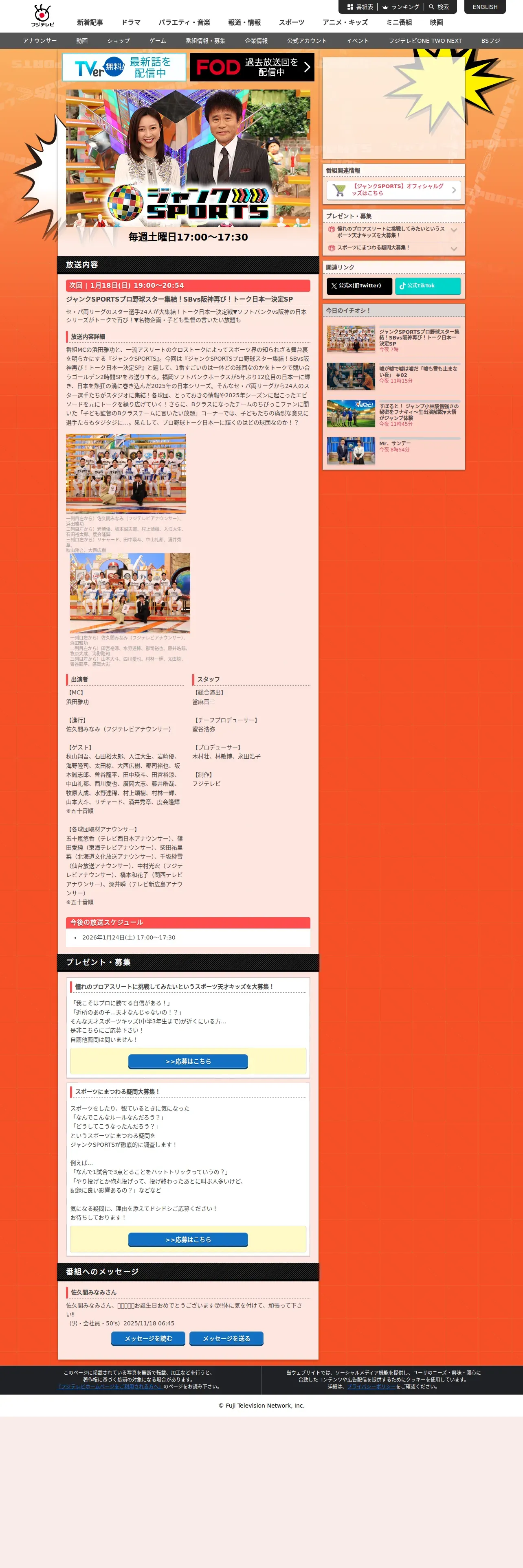523x1568 pixels.
Task: Open the 映画 menu
Action: tap(437, 22)
